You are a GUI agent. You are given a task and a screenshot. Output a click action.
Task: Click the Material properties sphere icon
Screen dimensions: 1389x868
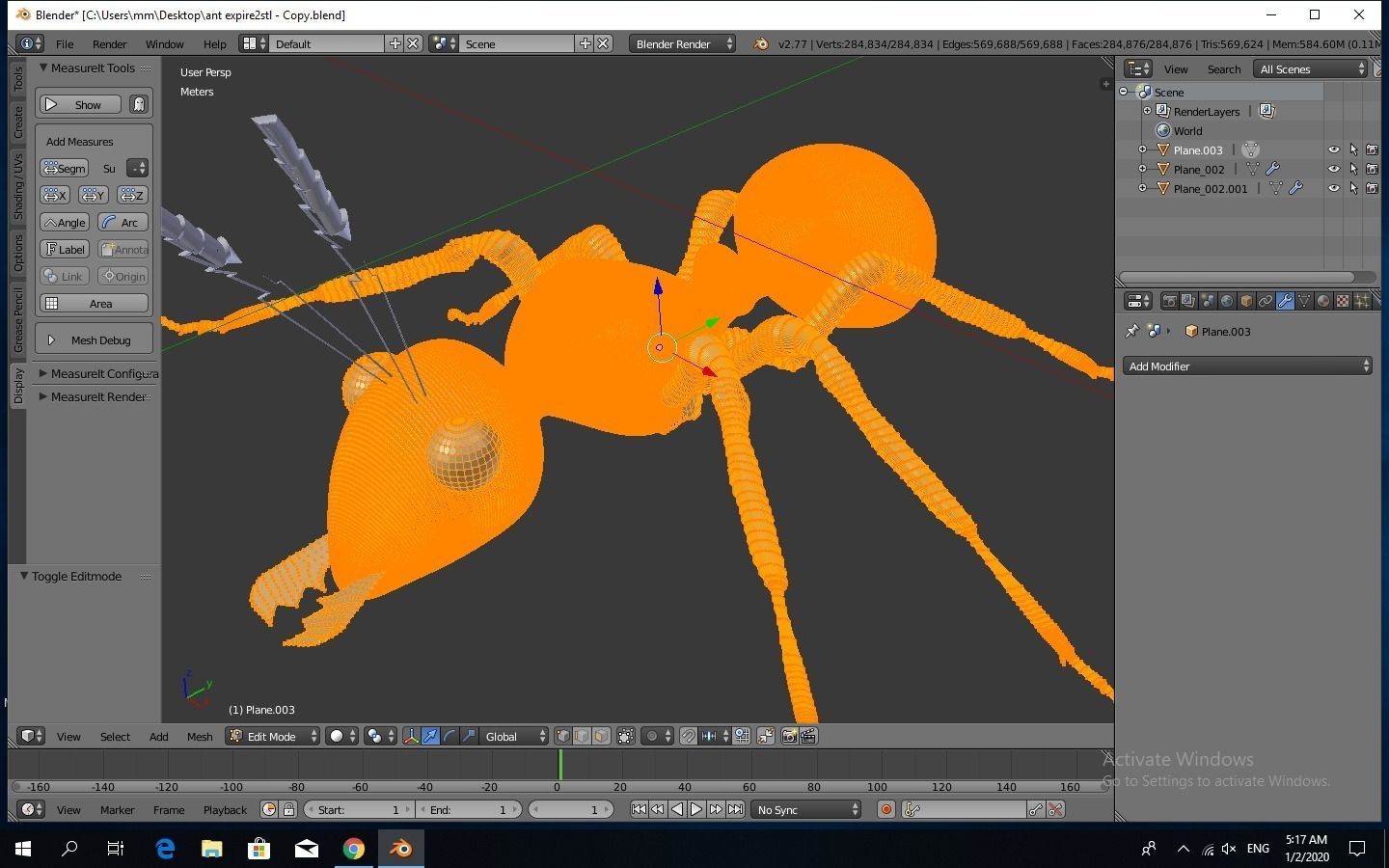(1323, 301)
